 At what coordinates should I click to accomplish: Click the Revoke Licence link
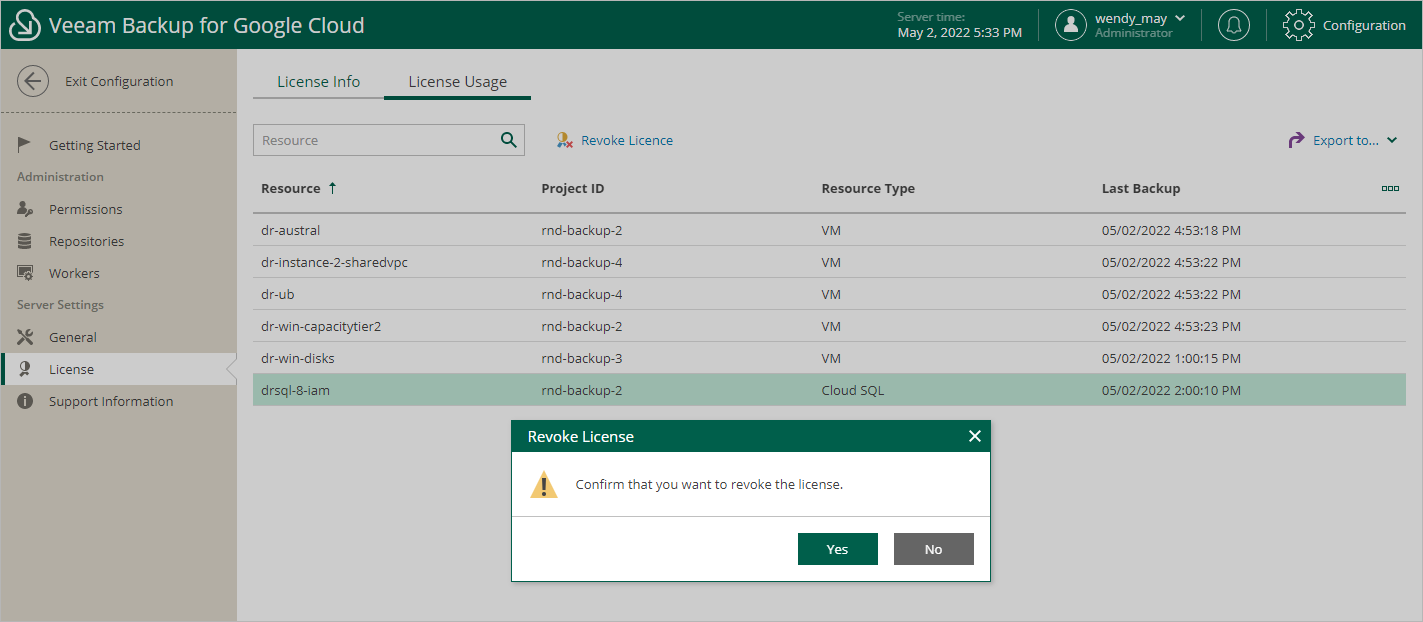tap(627, 141)
